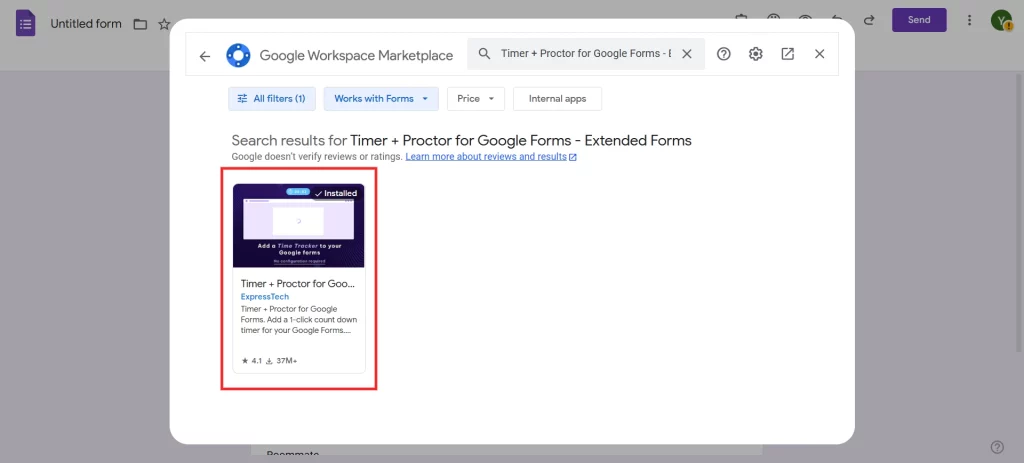Click the search magnifier icon
Viewport: 1024px width, 463px height.
tap(484, 54)
